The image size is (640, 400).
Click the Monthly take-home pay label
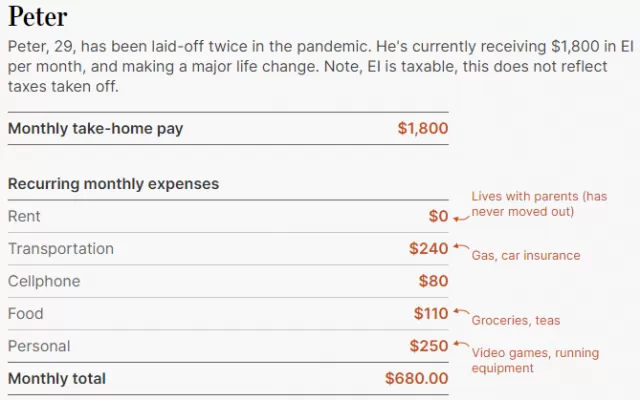coord(96,129)
